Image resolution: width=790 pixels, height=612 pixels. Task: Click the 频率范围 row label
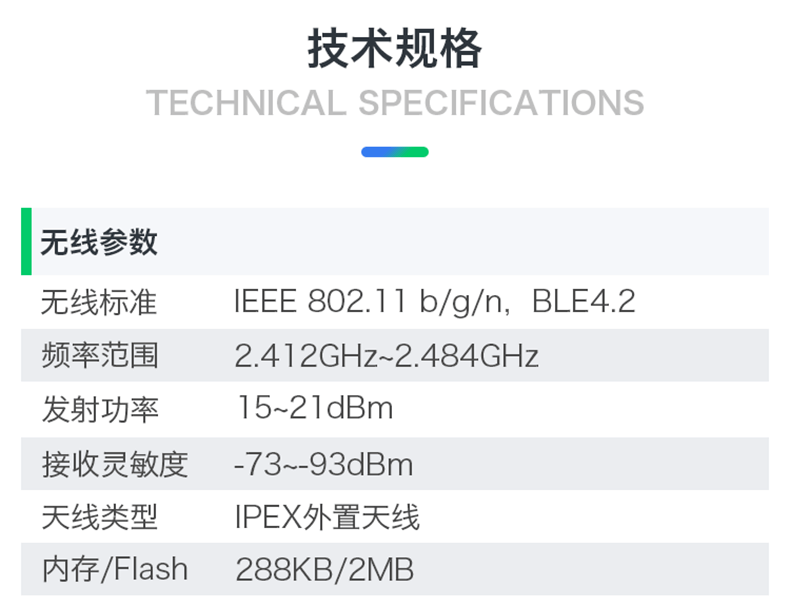click(x=99, y=355)
